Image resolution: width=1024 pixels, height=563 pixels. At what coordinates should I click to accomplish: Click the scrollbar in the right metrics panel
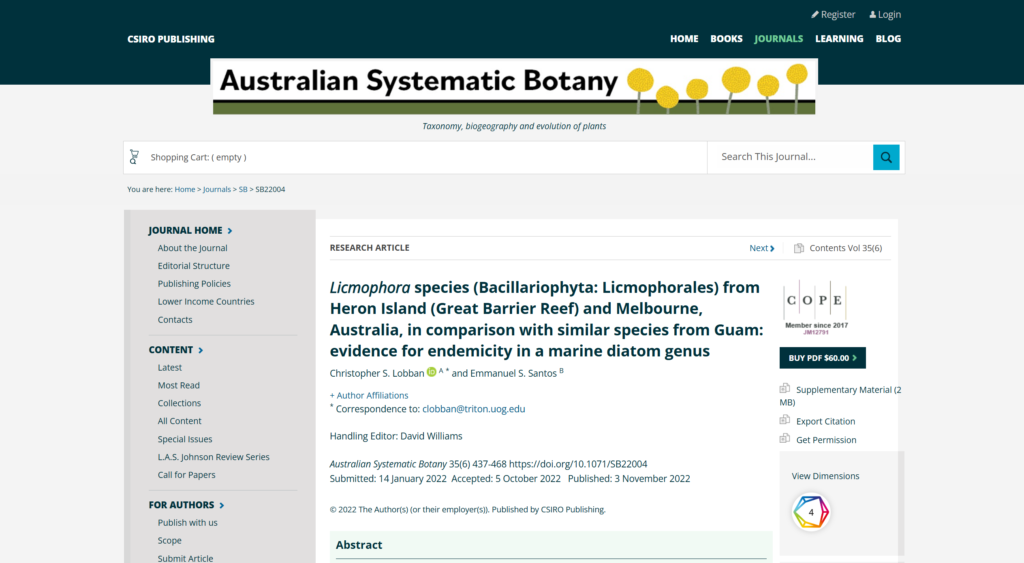(901, 503)
